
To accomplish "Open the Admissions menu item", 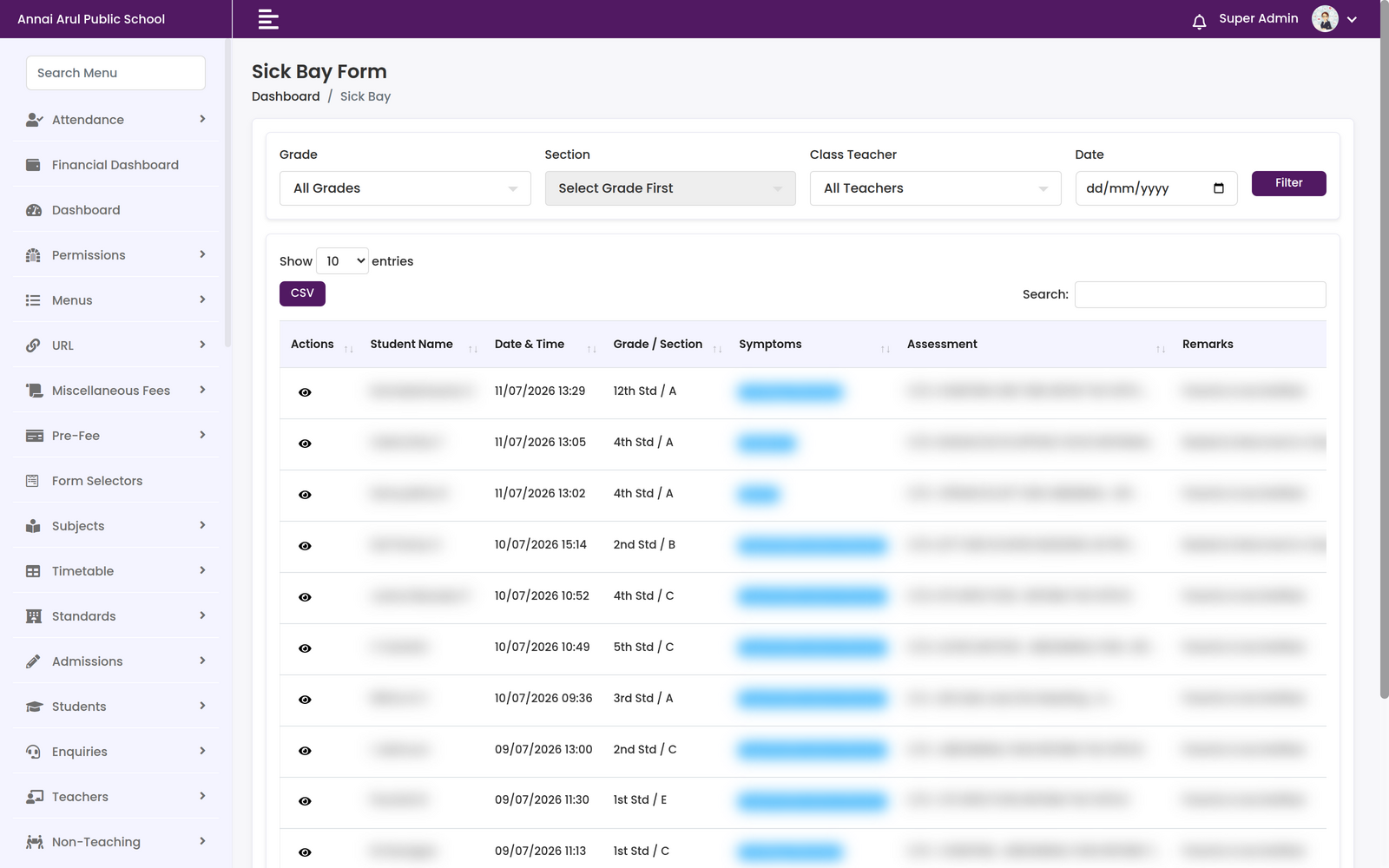I will (116, 661).
